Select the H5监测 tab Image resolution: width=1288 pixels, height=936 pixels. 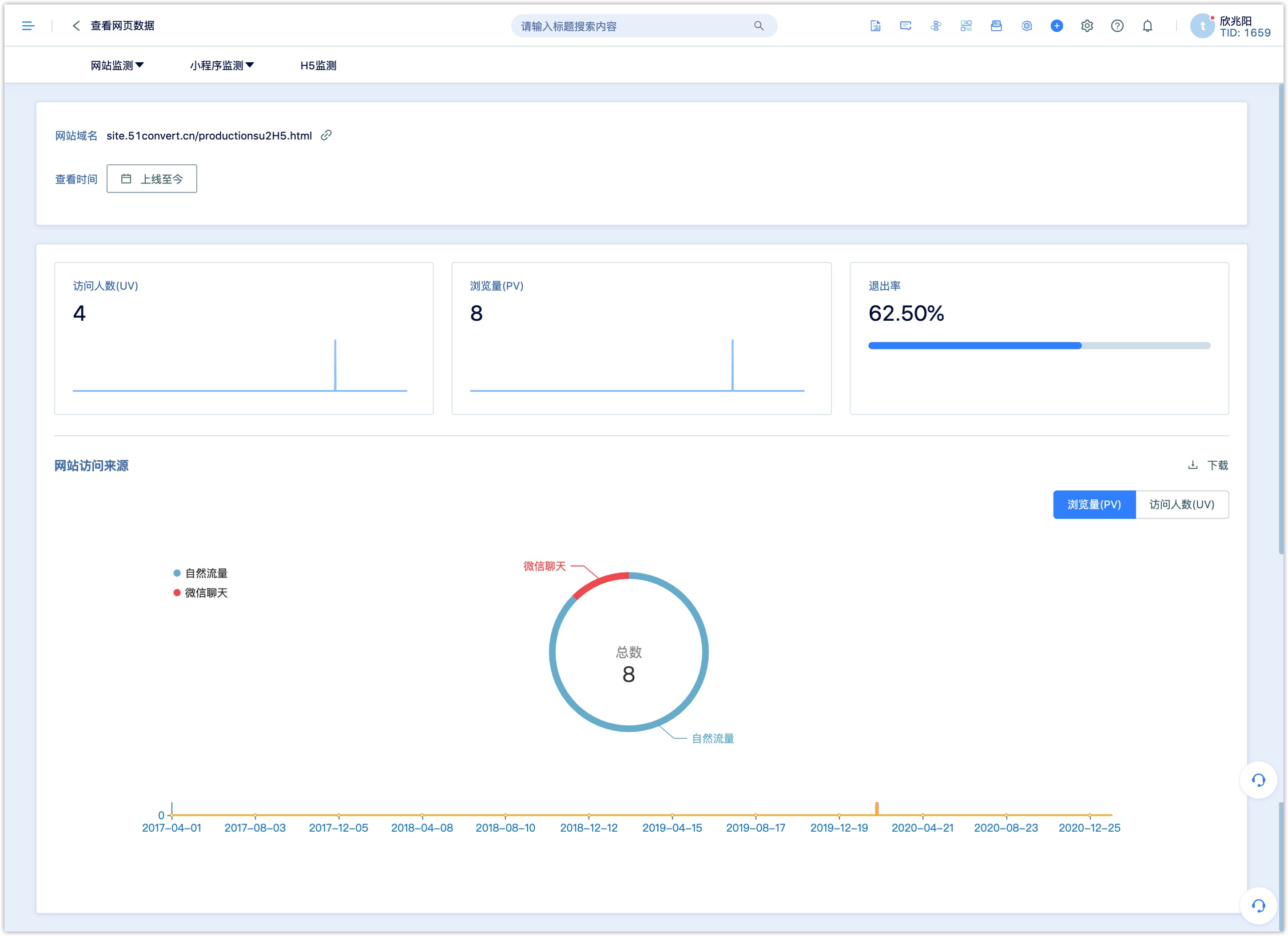(x=318, y=65)
